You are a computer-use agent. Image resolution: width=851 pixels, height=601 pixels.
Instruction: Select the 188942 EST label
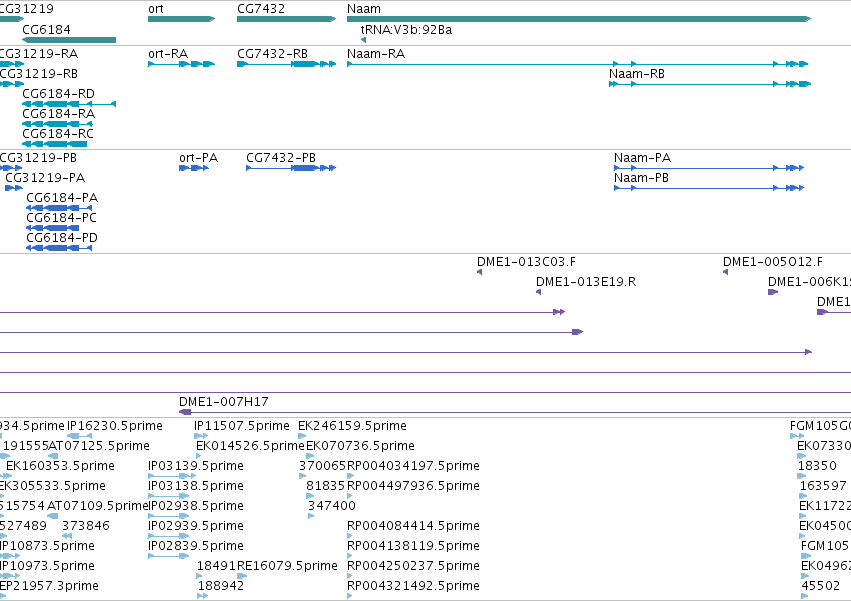tap(221, 587)
